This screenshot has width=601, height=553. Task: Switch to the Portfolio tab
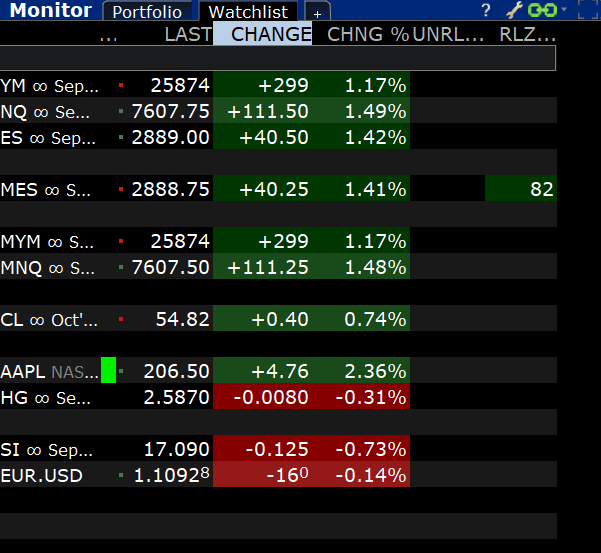[148, 11]
